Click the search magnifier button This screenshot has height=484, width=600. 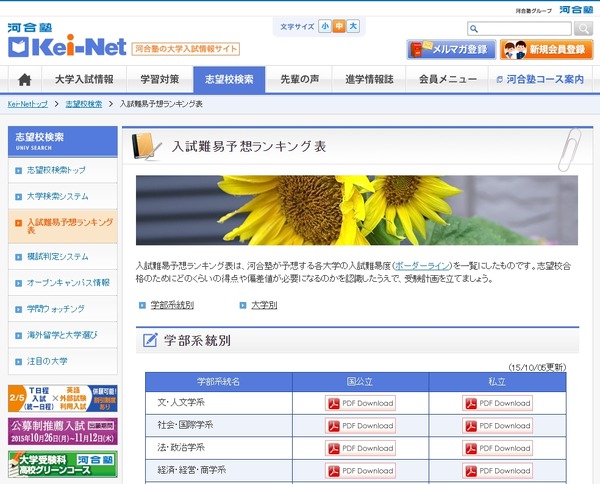coord(583,29)
